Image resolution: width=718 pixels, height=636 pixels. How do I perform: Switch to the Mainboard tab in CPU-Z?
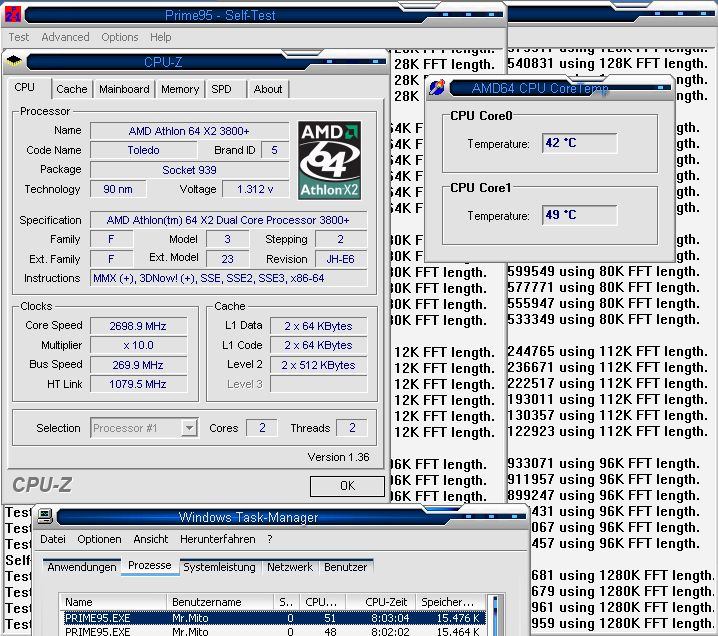coord(124,89)
